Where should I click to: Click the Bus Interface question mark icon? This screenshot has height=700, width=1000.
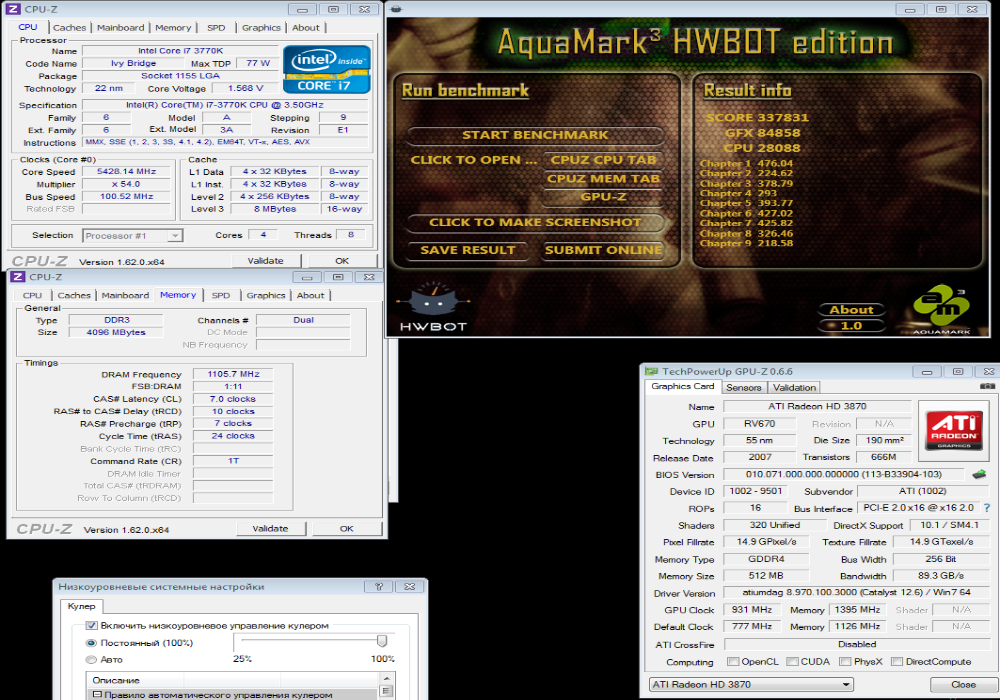pos(987,508)
